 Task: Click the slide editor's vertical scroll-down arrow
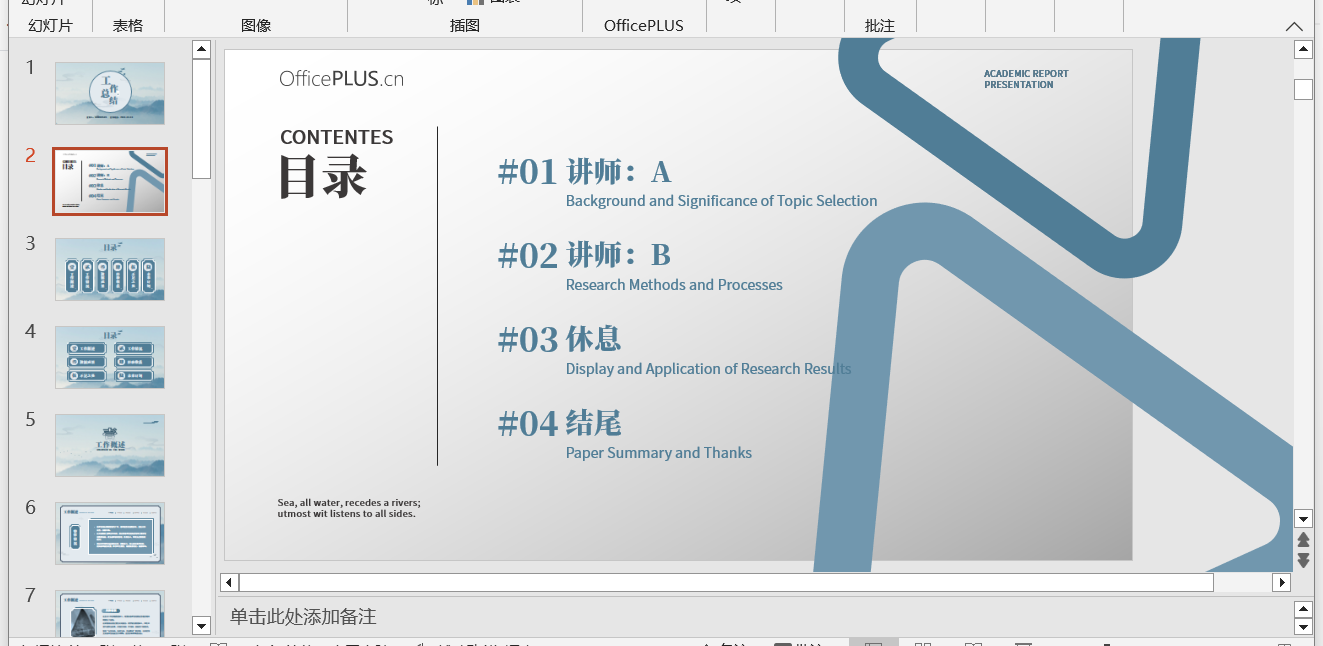point(1303,518)
